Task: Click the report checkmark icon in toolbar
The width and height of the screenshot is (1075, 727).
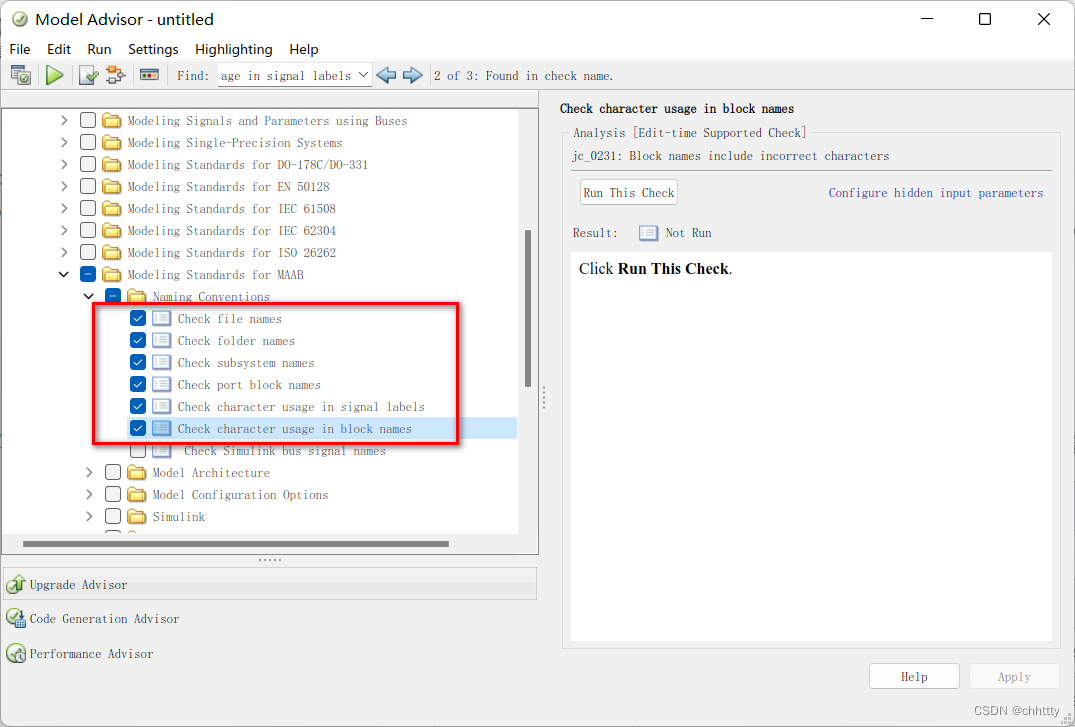Action: [x=88, y=75]
